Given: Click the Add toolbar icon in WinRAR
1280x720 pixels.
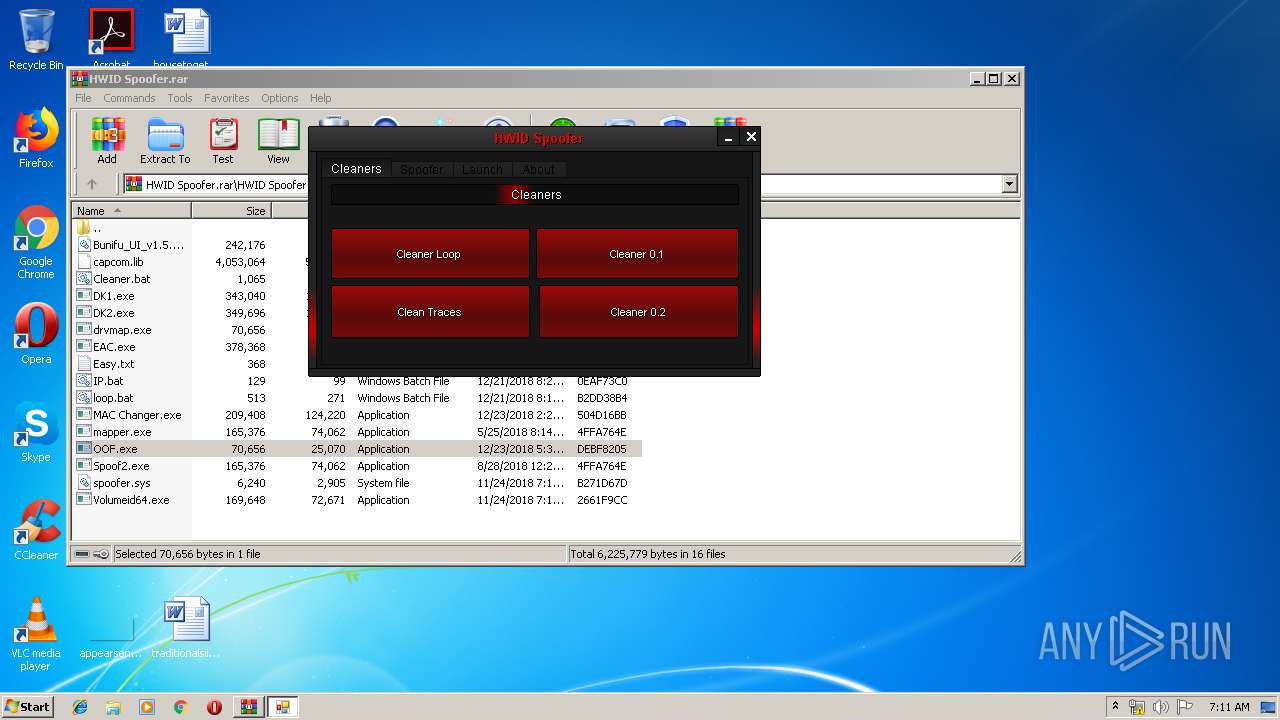Looking at the screenshot, I should coord(107,141).
